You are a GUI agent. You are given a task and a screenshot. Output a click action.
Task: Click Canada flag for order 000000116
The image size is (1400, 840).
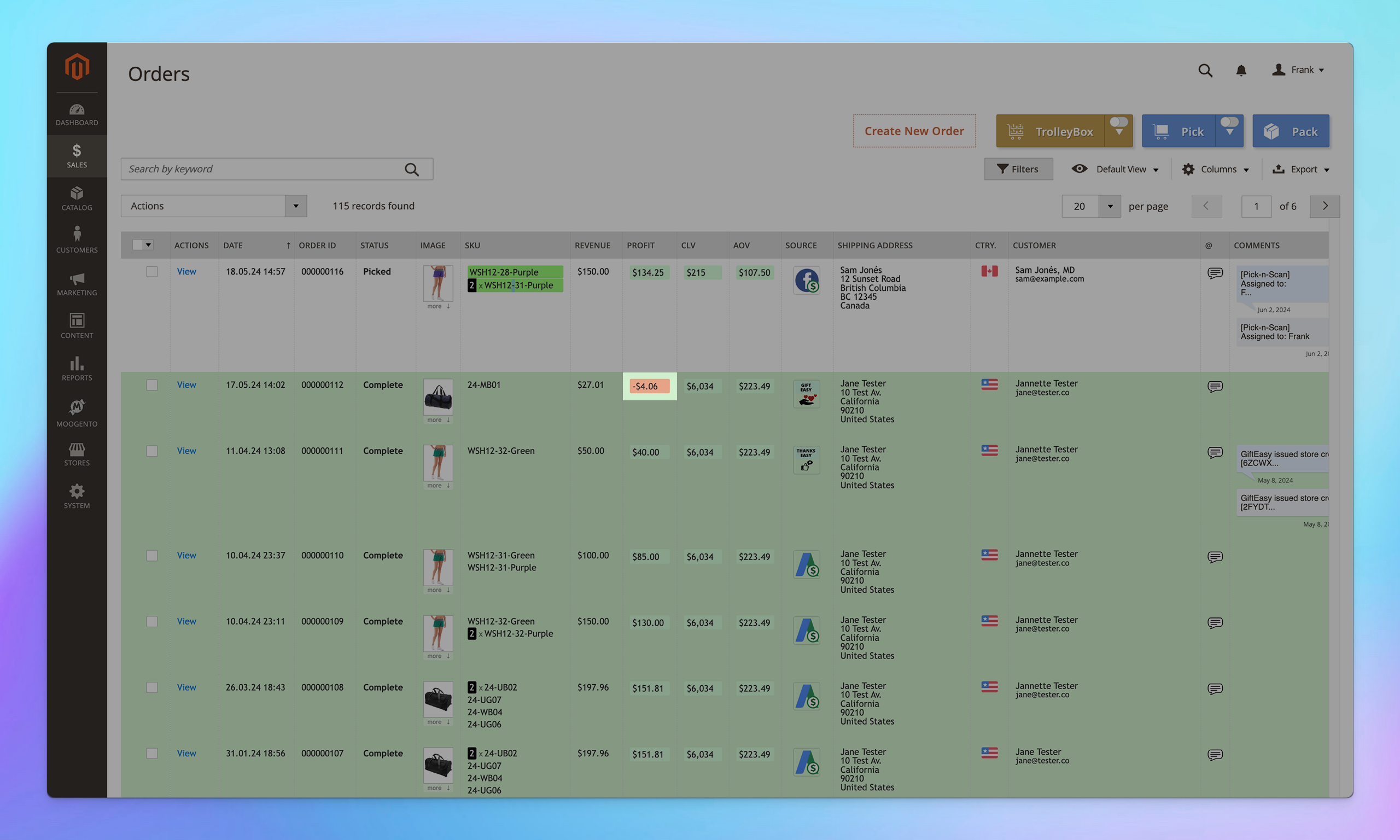989,271
